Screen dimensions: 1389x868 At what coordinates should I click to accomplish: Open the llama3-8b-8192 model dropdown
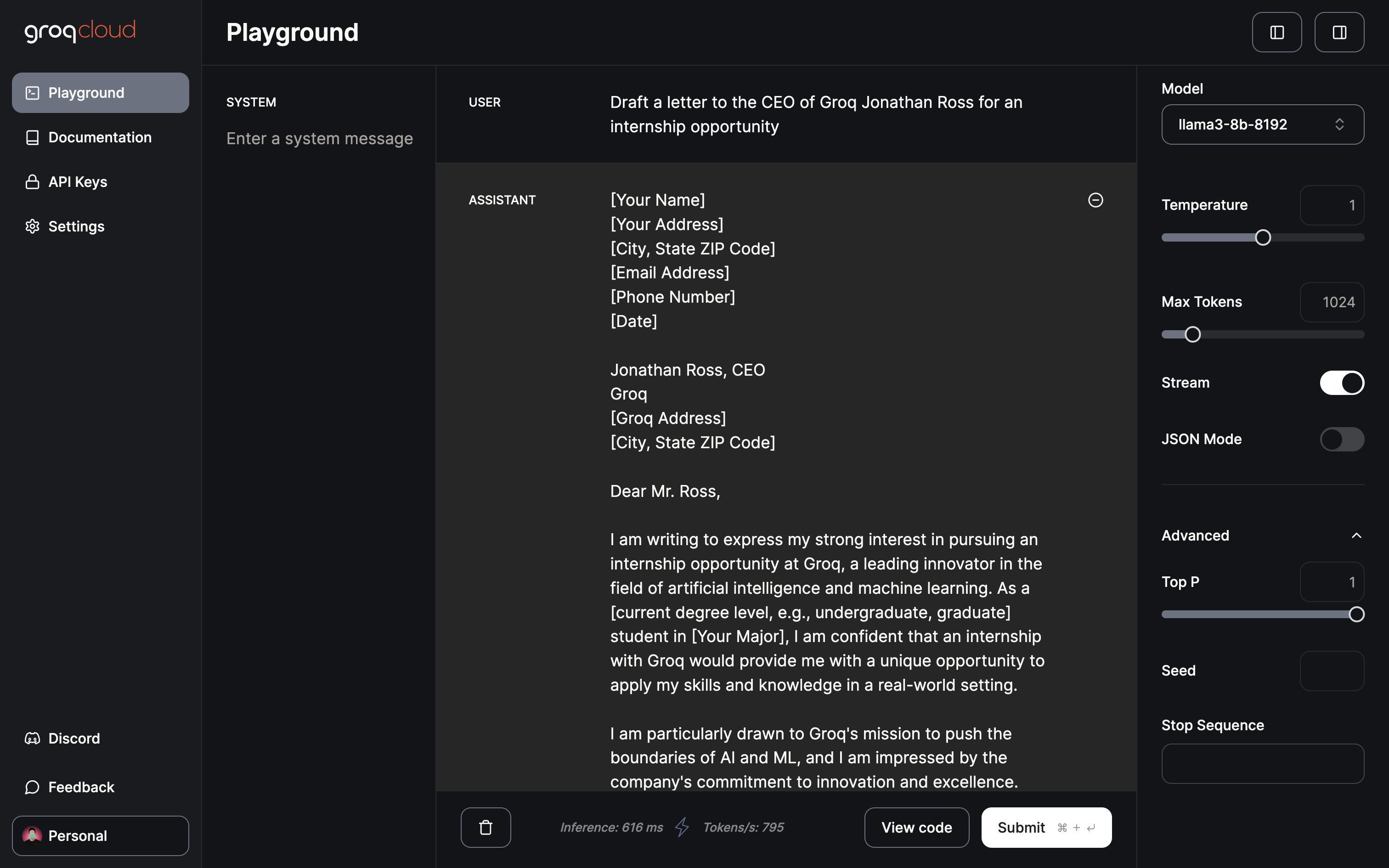click(1263, 124)
